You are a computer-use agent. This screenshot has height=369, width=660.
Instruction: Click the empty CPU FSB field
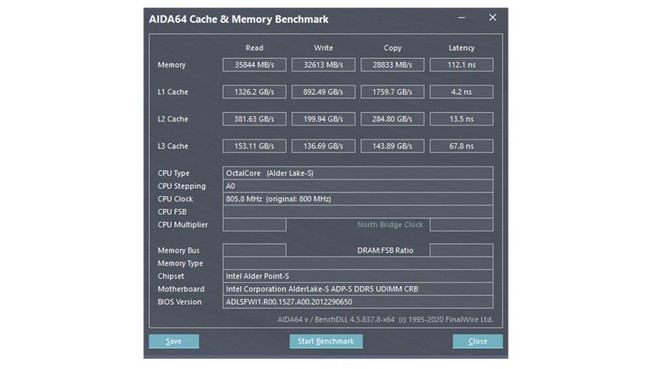[x=358, y=212]
